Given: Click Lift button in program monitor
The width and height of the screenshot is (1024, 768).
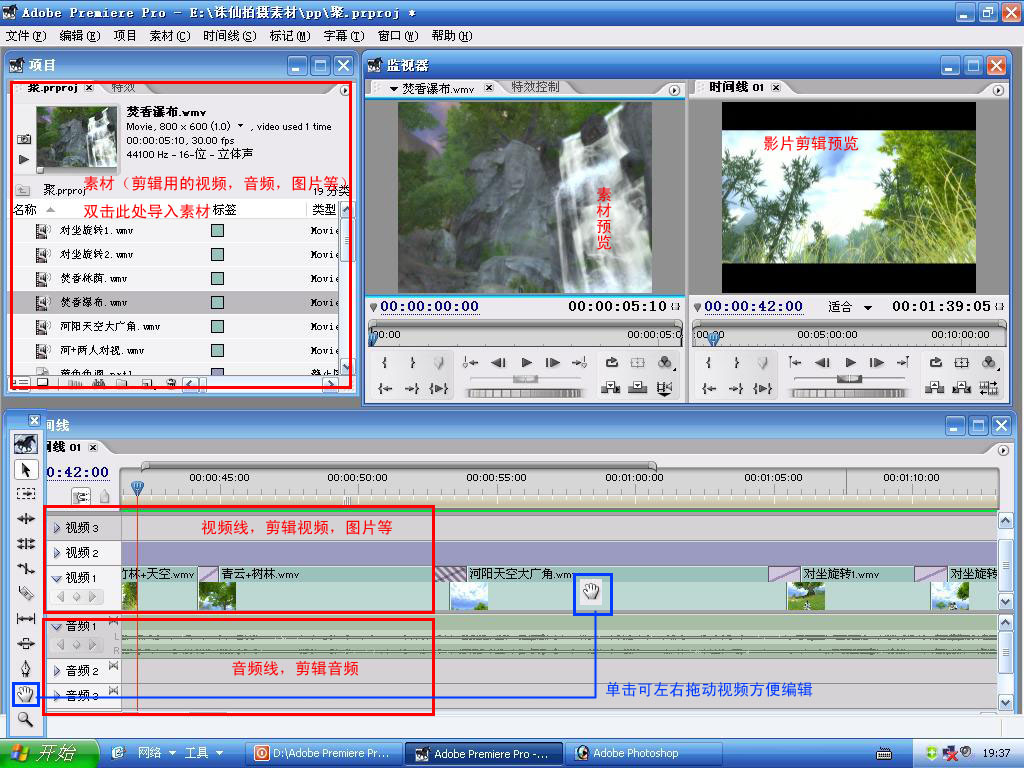Looking at the screenshot, I should click(935, 389).
